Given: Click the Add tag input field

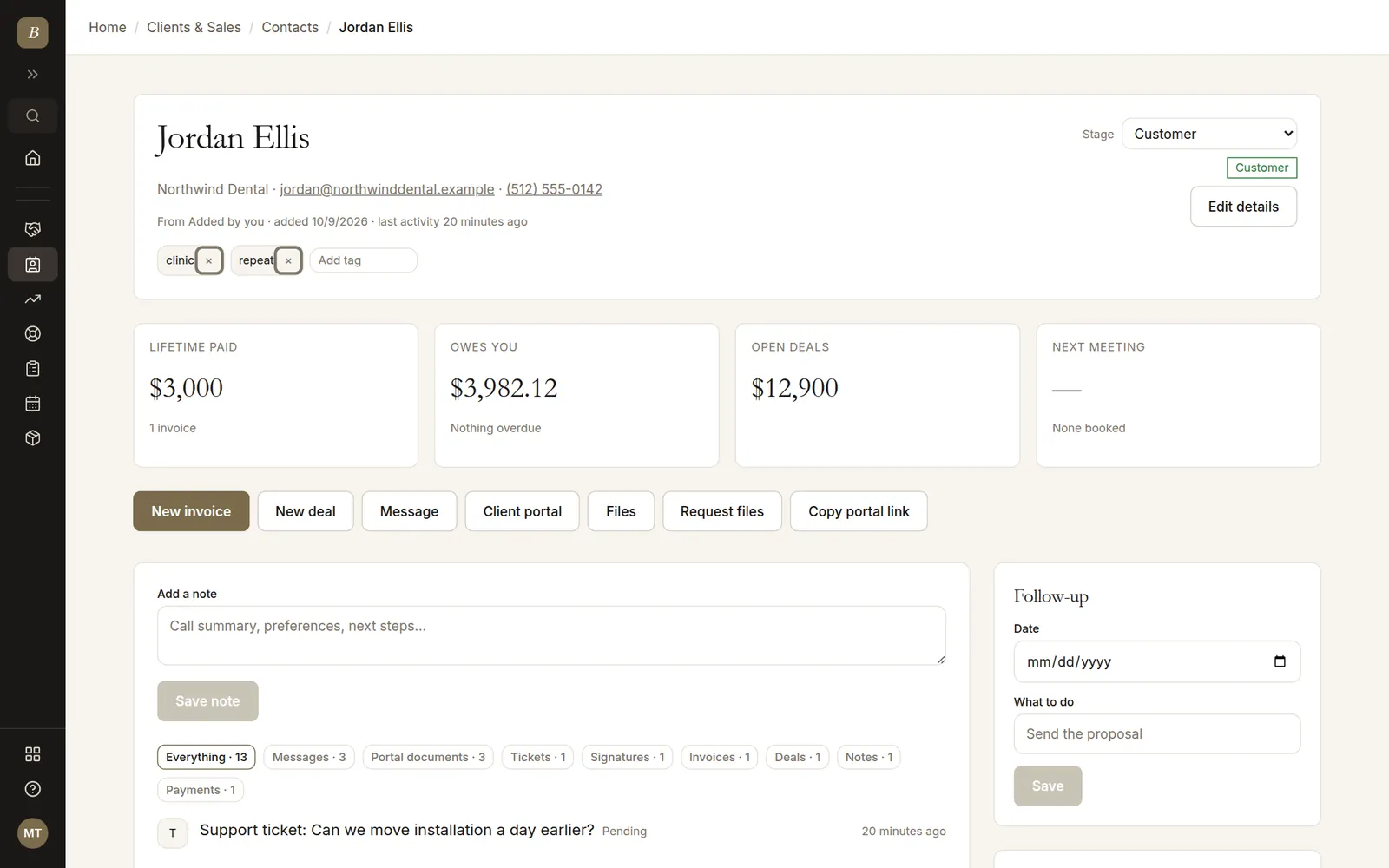Looking at the screenshot, I should (x=363, y=260).
